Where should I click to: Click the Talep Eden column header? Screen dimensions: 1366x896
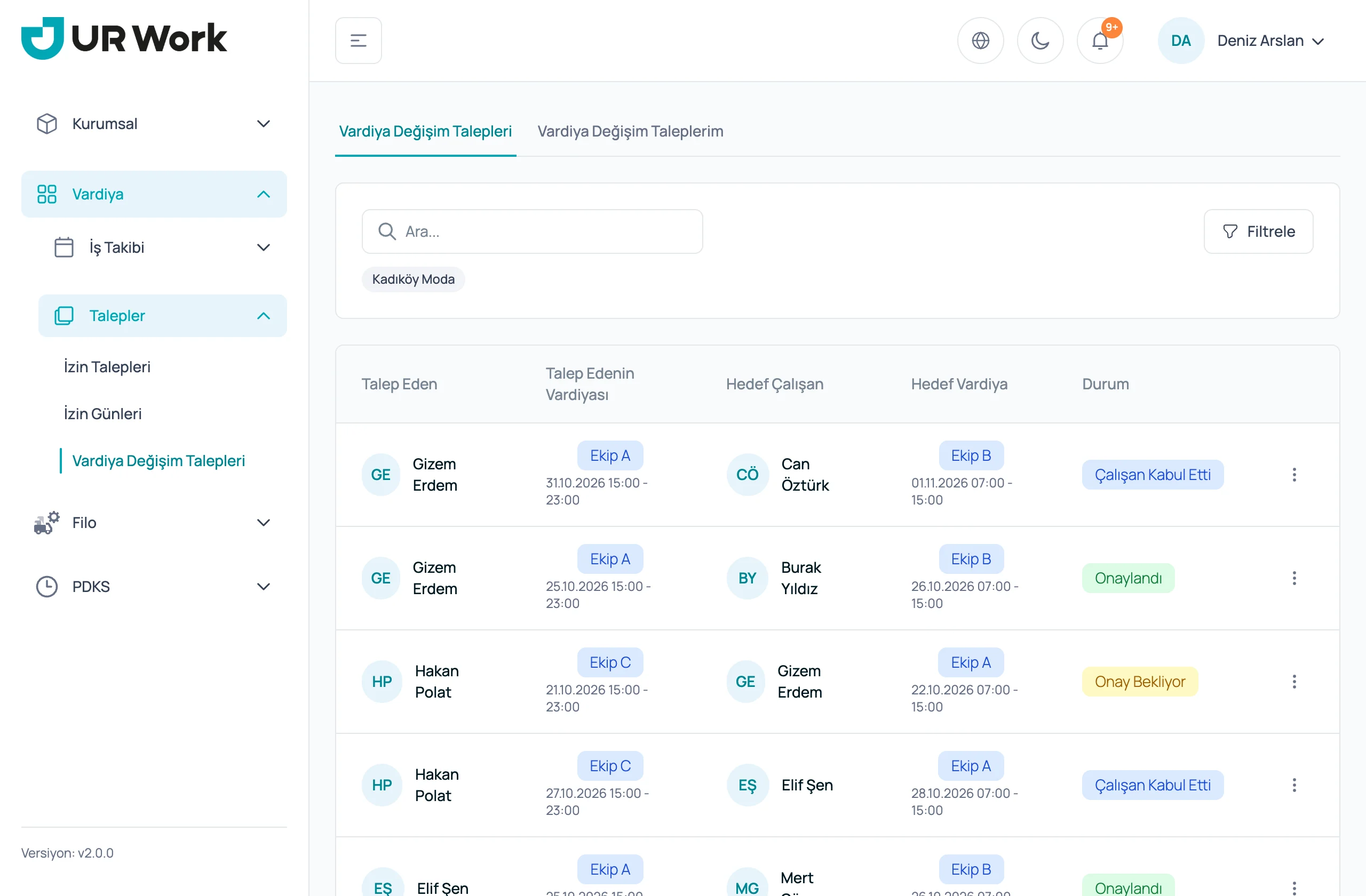(x=400, y=384)
